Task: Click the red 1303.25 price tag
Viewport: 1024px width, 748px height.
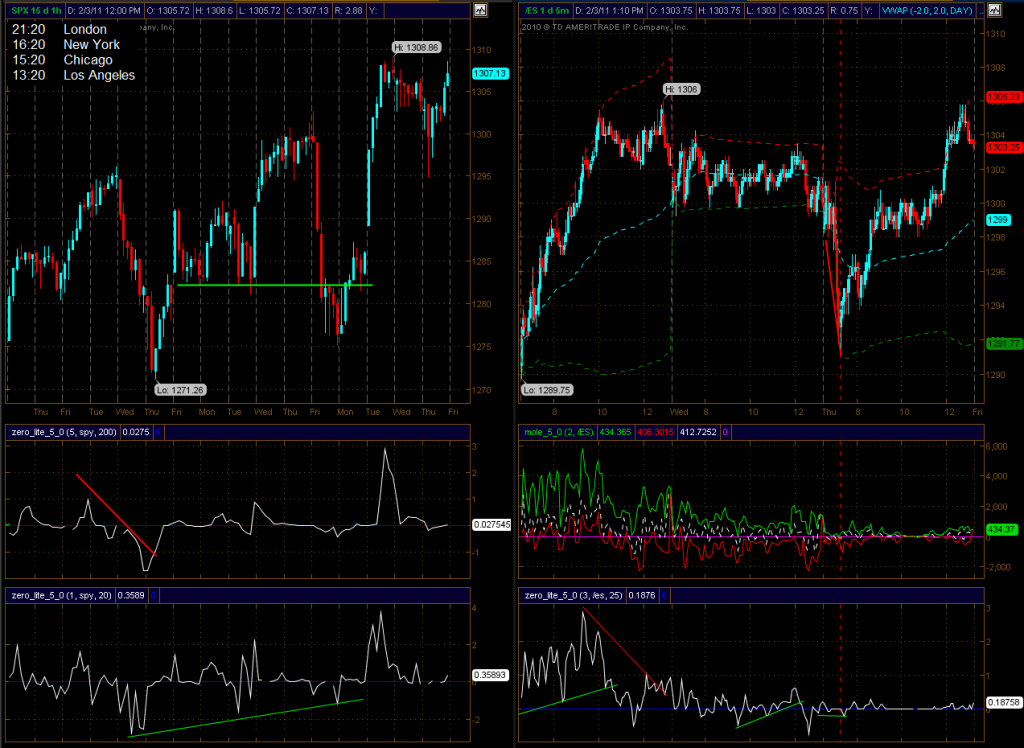Action: click(x=1003, y=147)
